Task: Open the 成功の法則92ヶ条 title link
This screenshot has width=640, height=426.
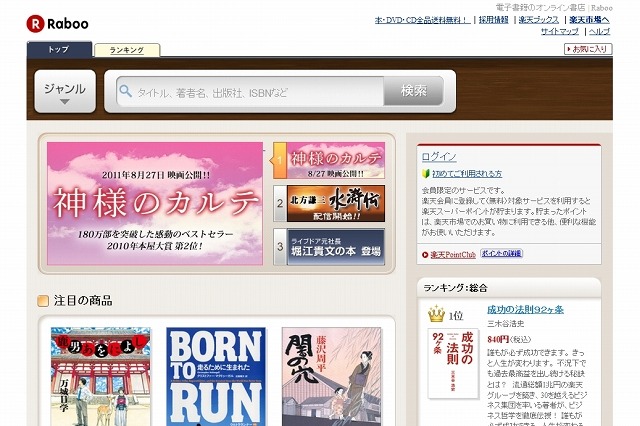Action: 525,310
